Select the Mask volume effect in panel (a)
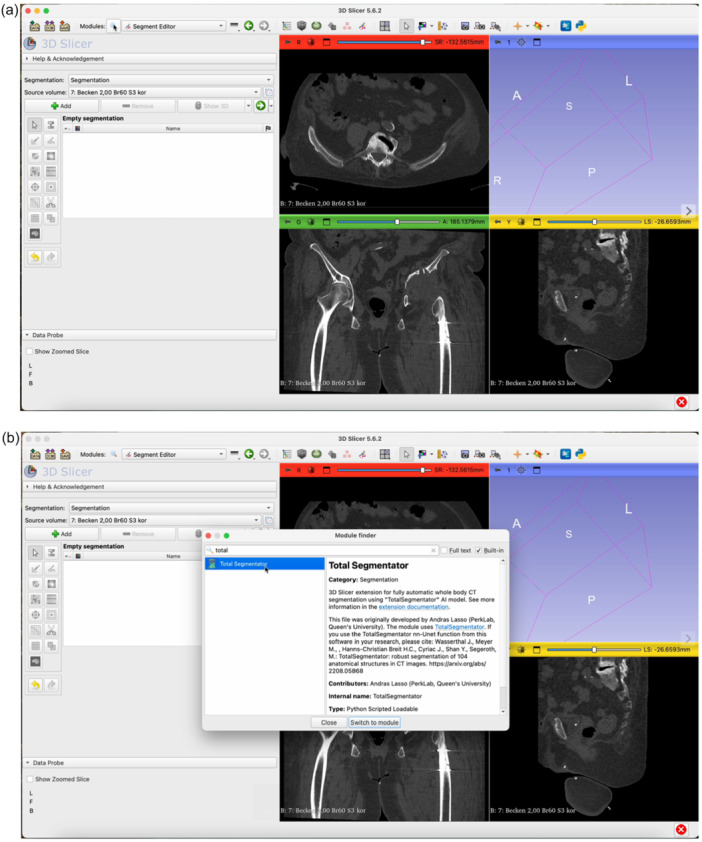 [x=35, y=234]
